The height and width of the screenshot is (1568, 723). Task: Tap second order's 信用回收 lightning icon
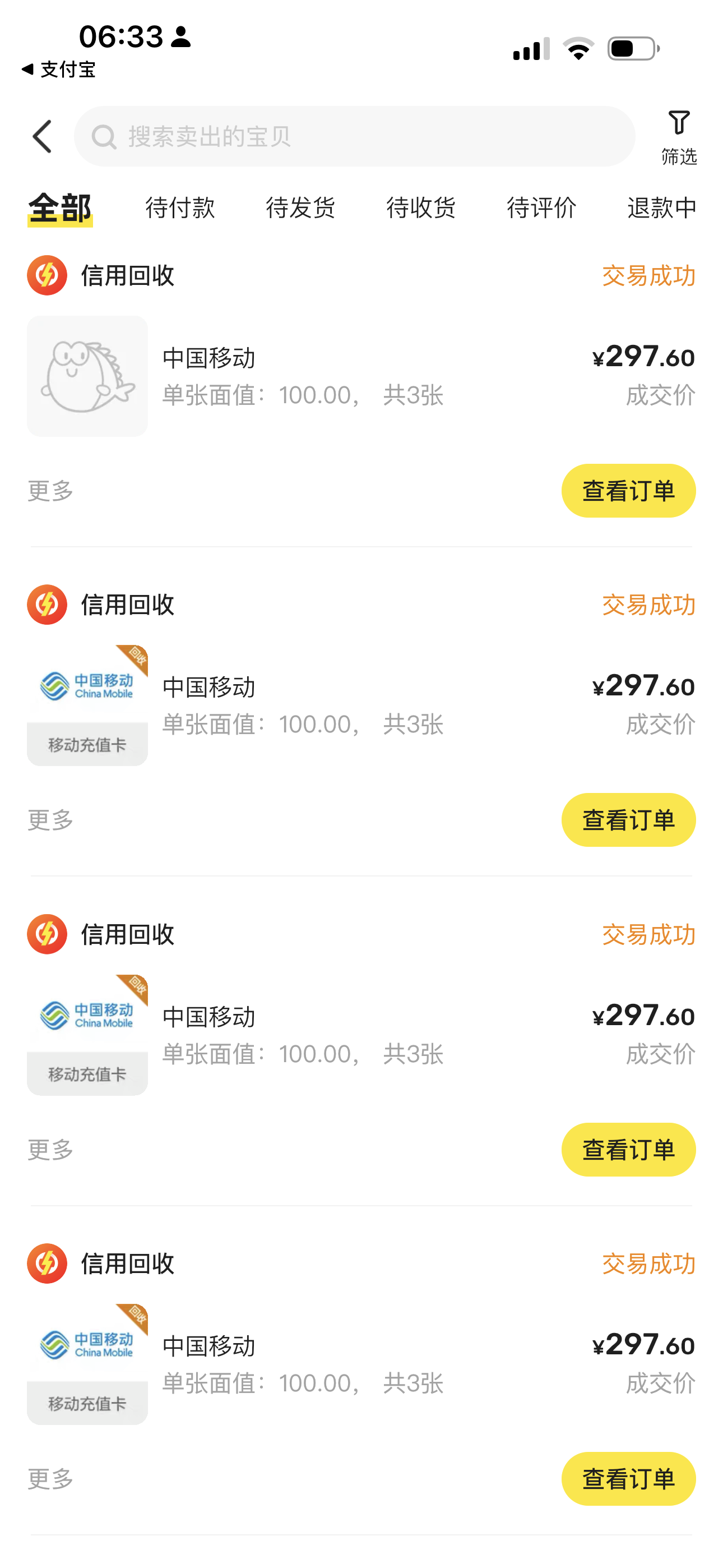tap(47, 605)
